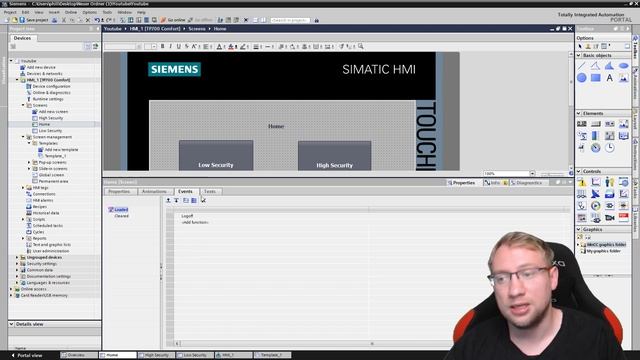Pick the Symbolic I/O field element
Screen dimensions: 640x360
609,124
